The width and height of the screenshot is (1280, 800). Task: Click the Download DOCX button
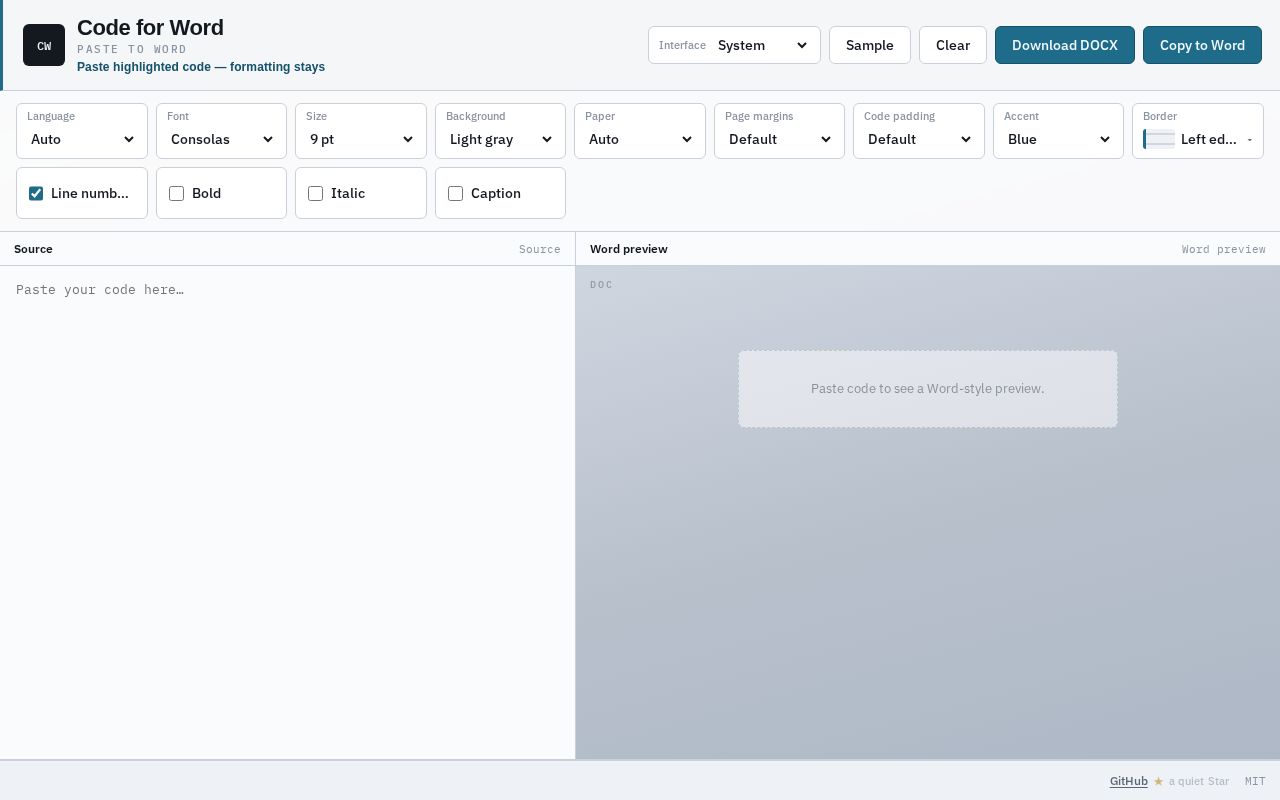coord(1065,45)
